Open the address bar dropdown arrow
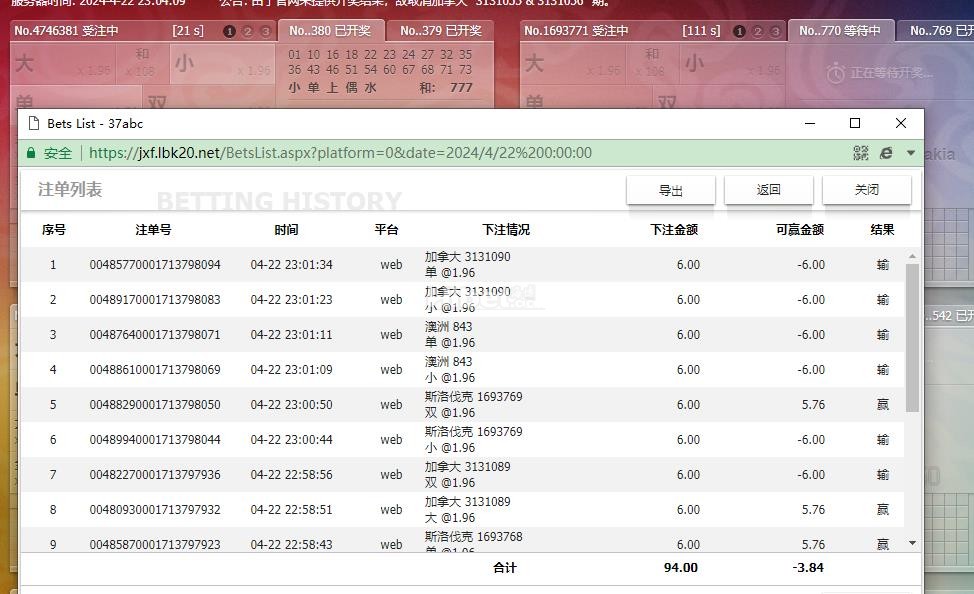Image resolution: width=974 pixels, height=594 pixels. (x=911, y=153)
